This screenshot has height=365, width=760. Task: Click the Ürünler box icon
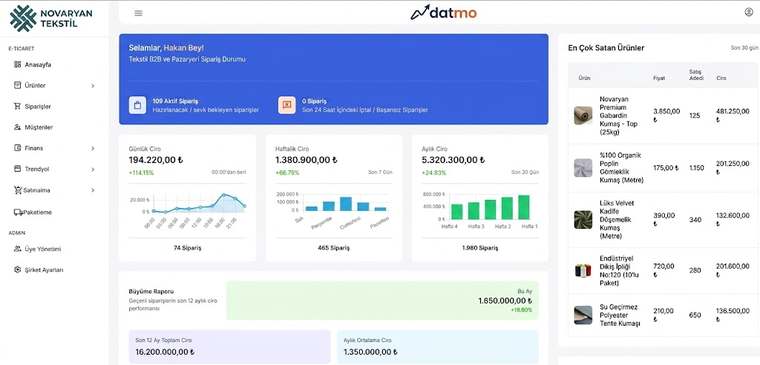pos(17,85)
